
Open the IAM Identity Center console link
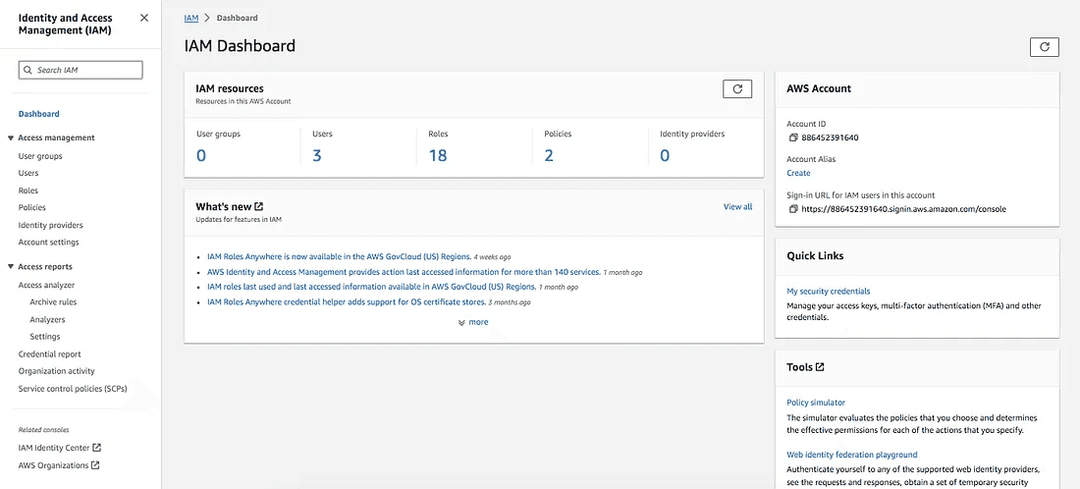[x=54, y=448]
